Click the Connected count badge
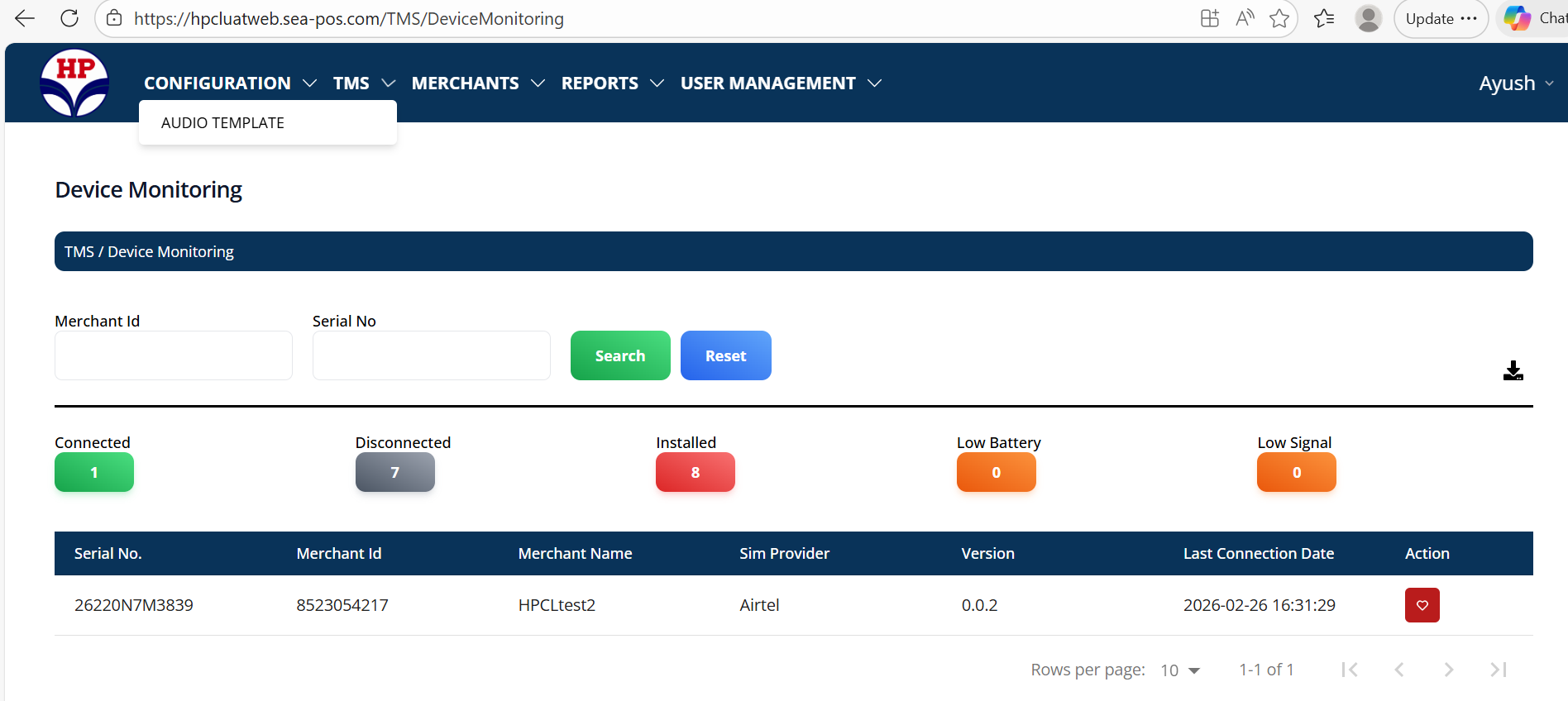Screen dimensions: 1568x701 [x=94, y=473]
